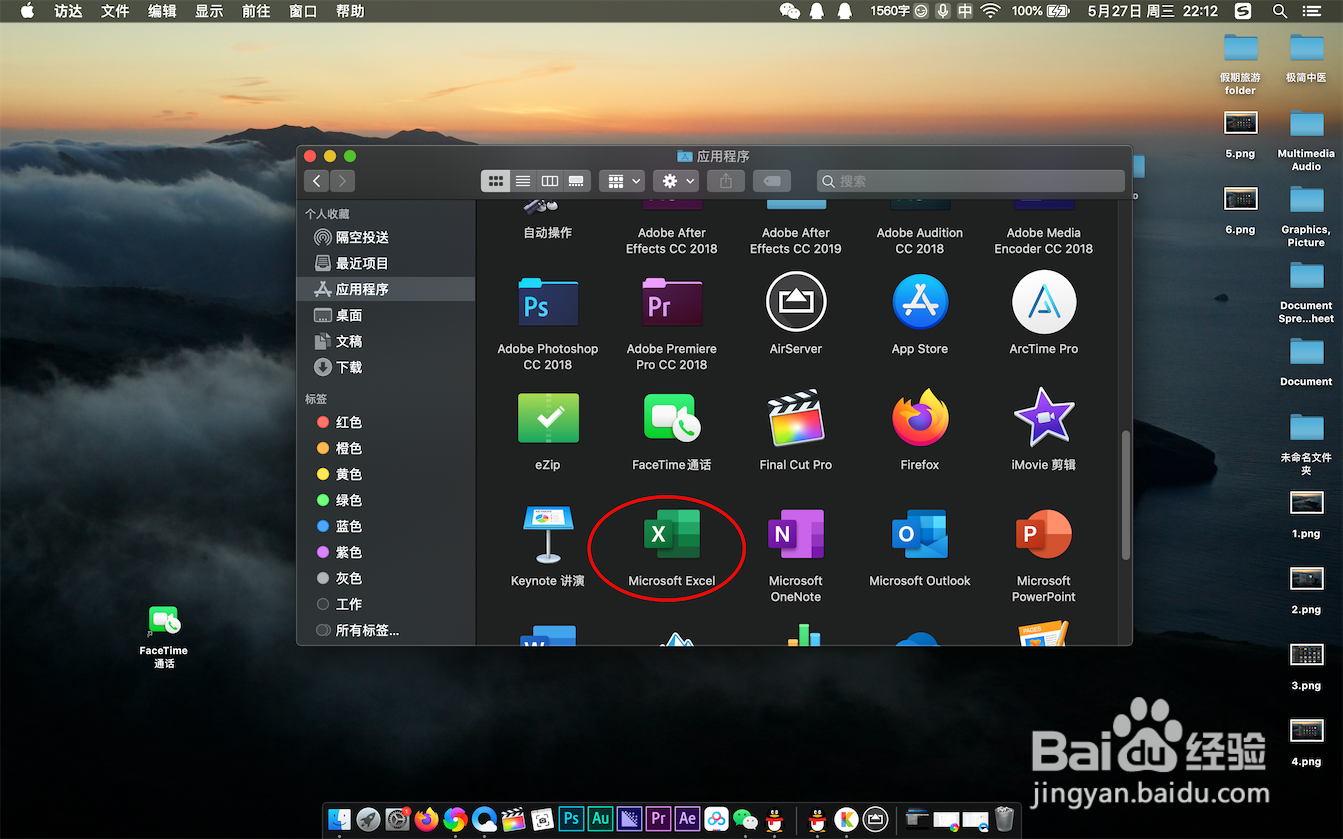Select FaceTime 通话 shortcut on the desktop
This screenshot has height=839, width=1343.
coord(164,637)
